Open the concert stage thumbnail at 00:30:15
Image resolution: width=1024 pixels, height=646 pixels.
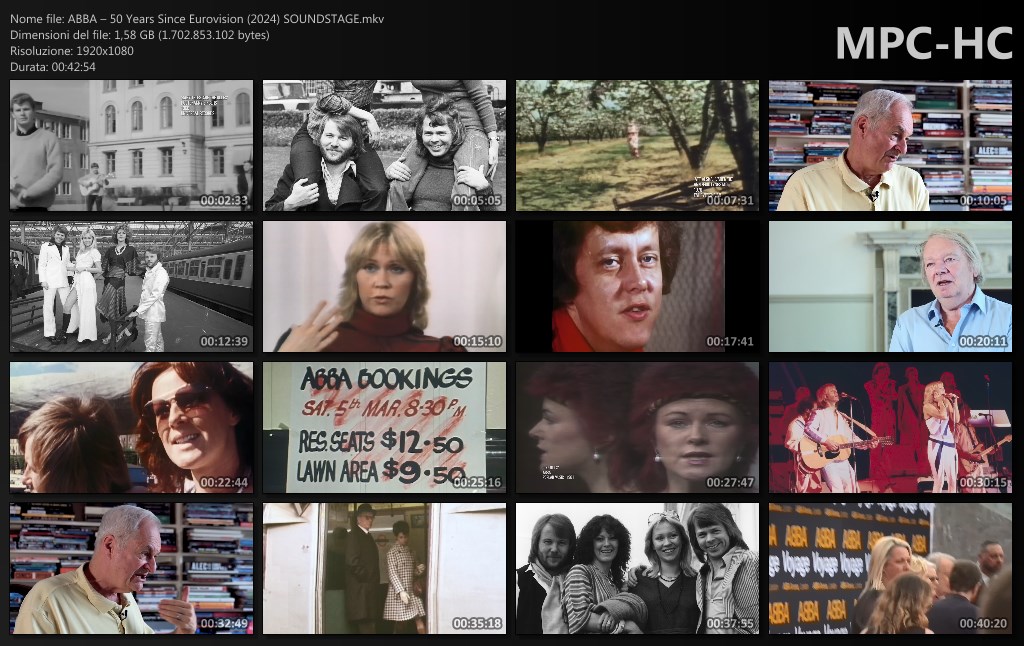(890, 427)
